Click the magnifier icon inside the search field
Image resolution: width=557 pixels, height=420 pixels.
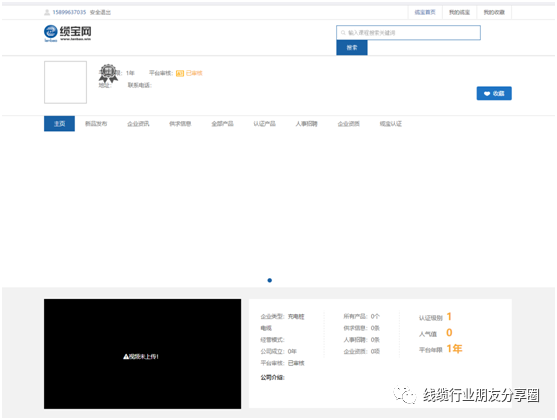(x=343, y=33)
